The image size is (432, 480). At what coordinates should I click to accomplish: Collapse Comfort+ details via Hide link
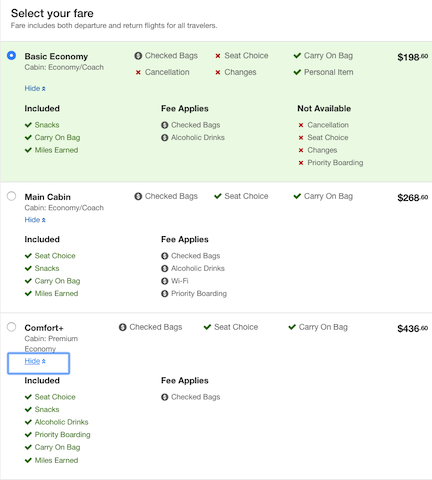(35, 361)
